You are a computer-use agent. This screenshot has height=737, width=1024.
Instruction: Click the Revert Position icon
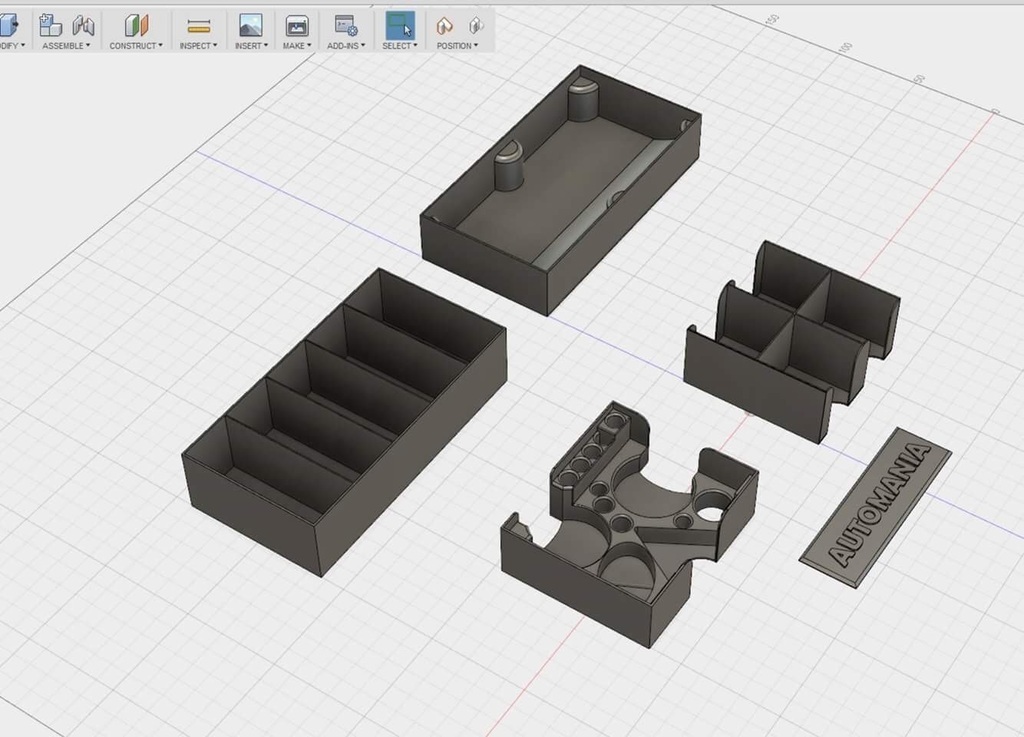click(476, 25)
